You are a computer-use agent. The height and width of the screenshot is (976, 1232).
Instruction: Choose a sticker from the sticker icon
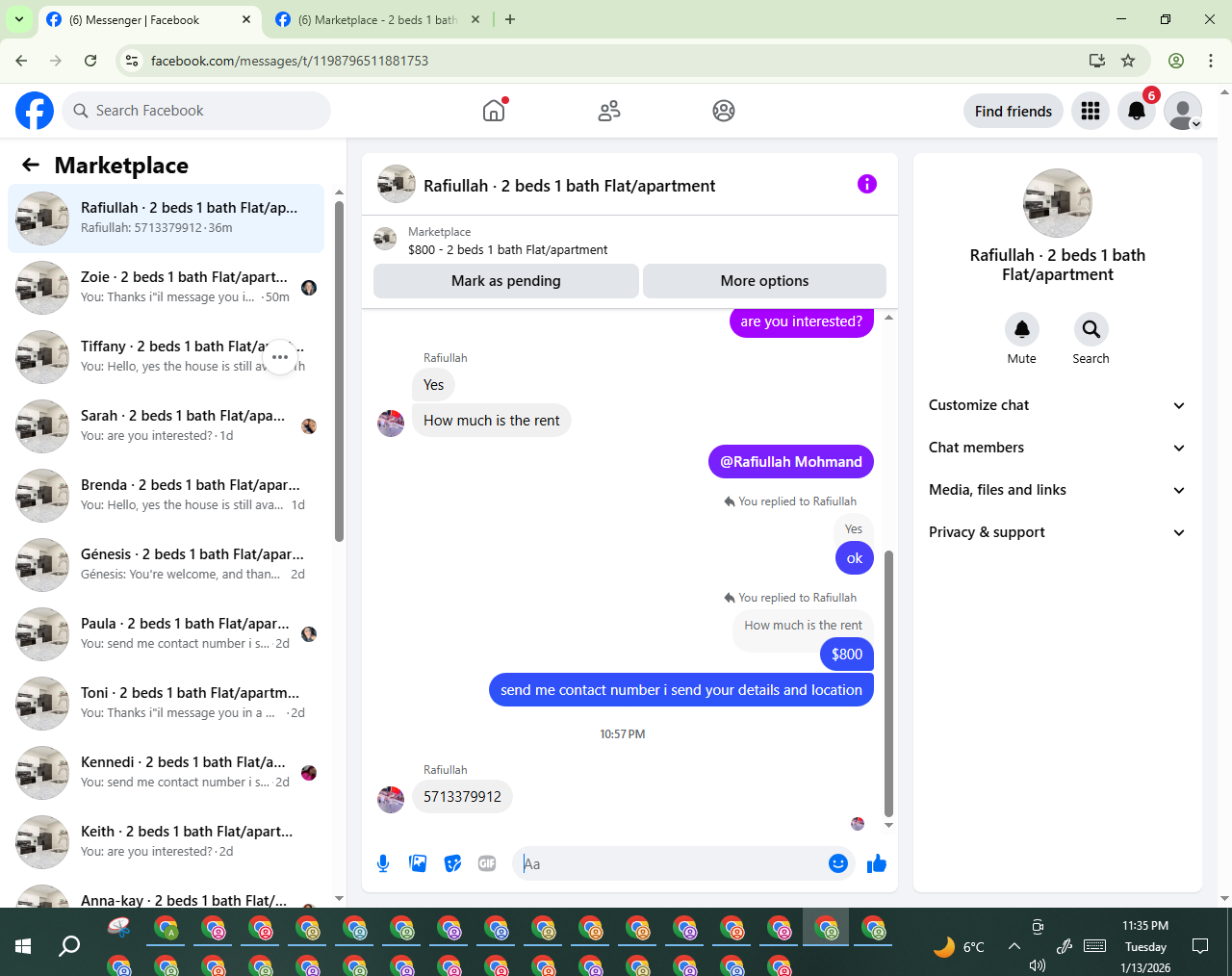point(452,863)
